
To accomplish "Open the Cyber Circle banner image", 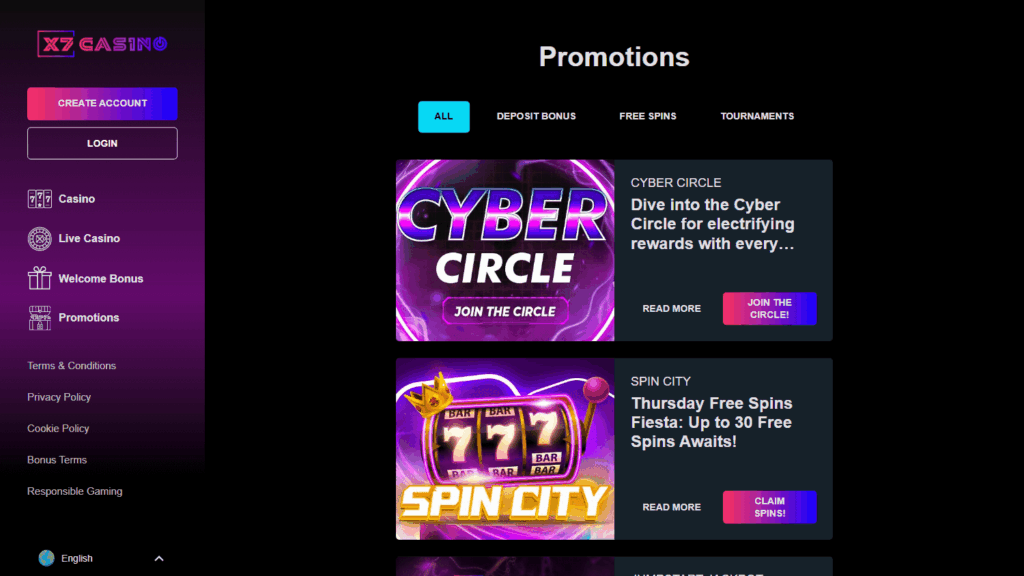I will click(505, 250).
